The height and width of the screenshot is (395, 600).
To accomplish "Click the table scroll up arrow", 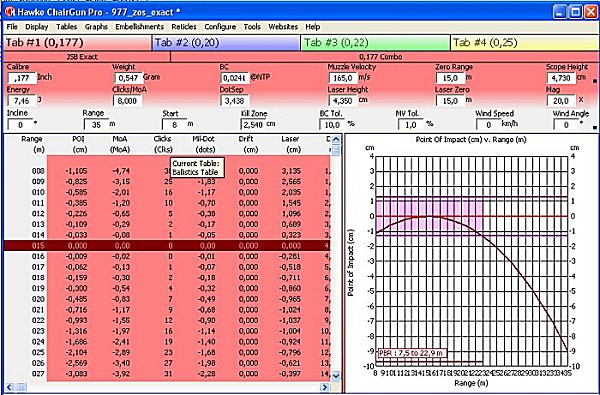I will point(336,140).
